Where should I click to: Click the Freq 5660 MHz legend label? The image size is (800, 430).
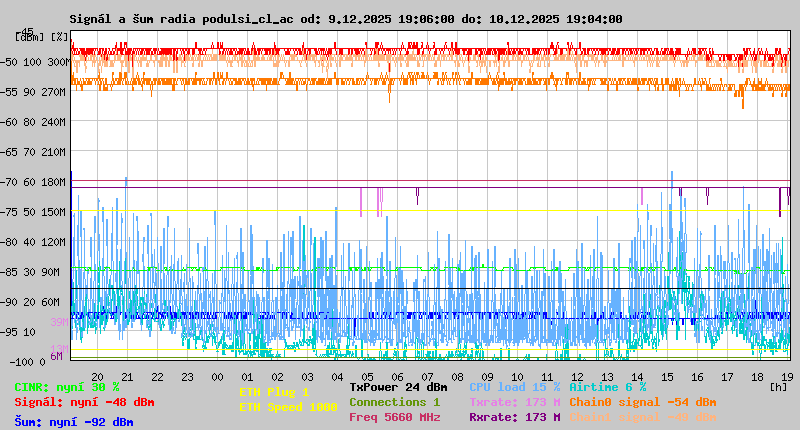tap(394, 417)
